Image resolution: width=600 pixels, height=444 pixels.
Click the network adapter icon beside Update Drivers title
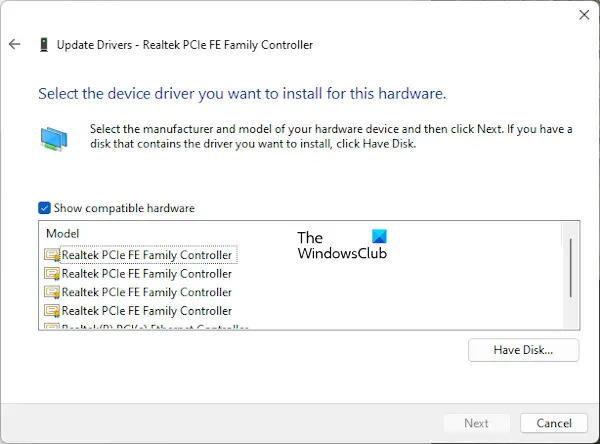44,45
